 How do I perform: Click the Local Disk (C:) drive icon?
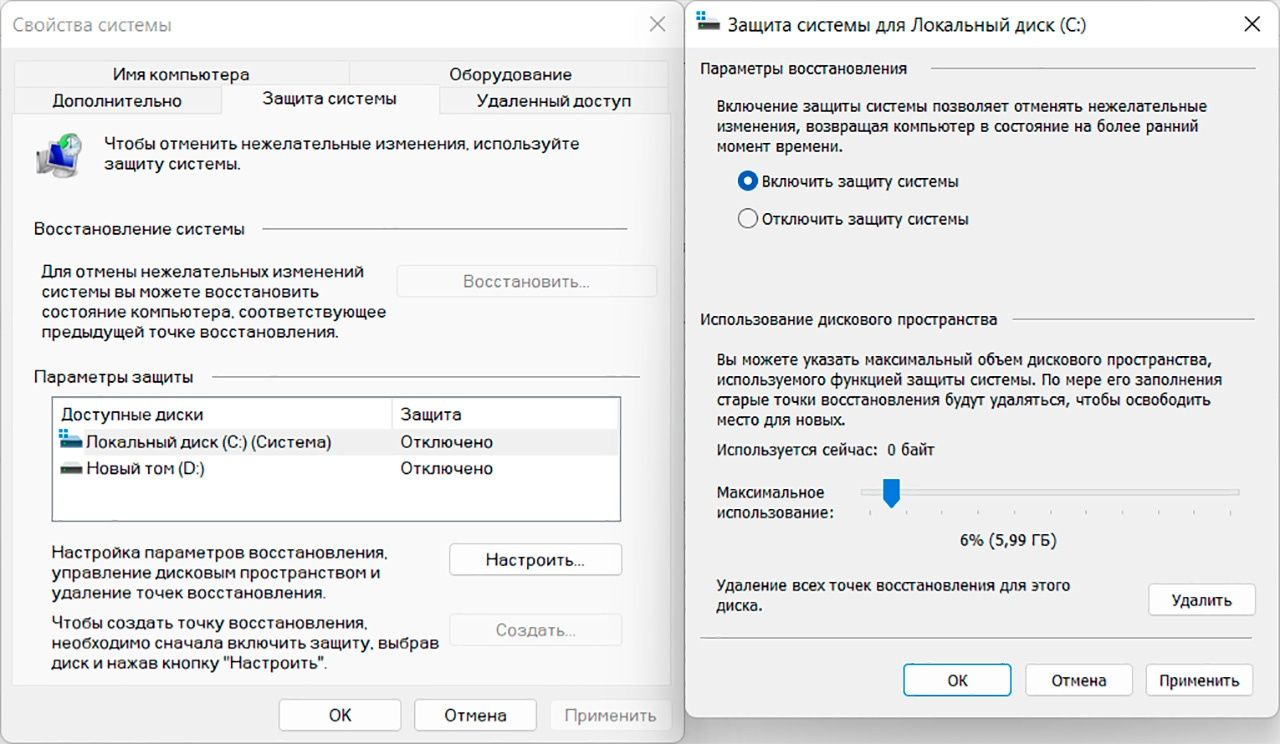pyautogui.click(x=70, y=441)
